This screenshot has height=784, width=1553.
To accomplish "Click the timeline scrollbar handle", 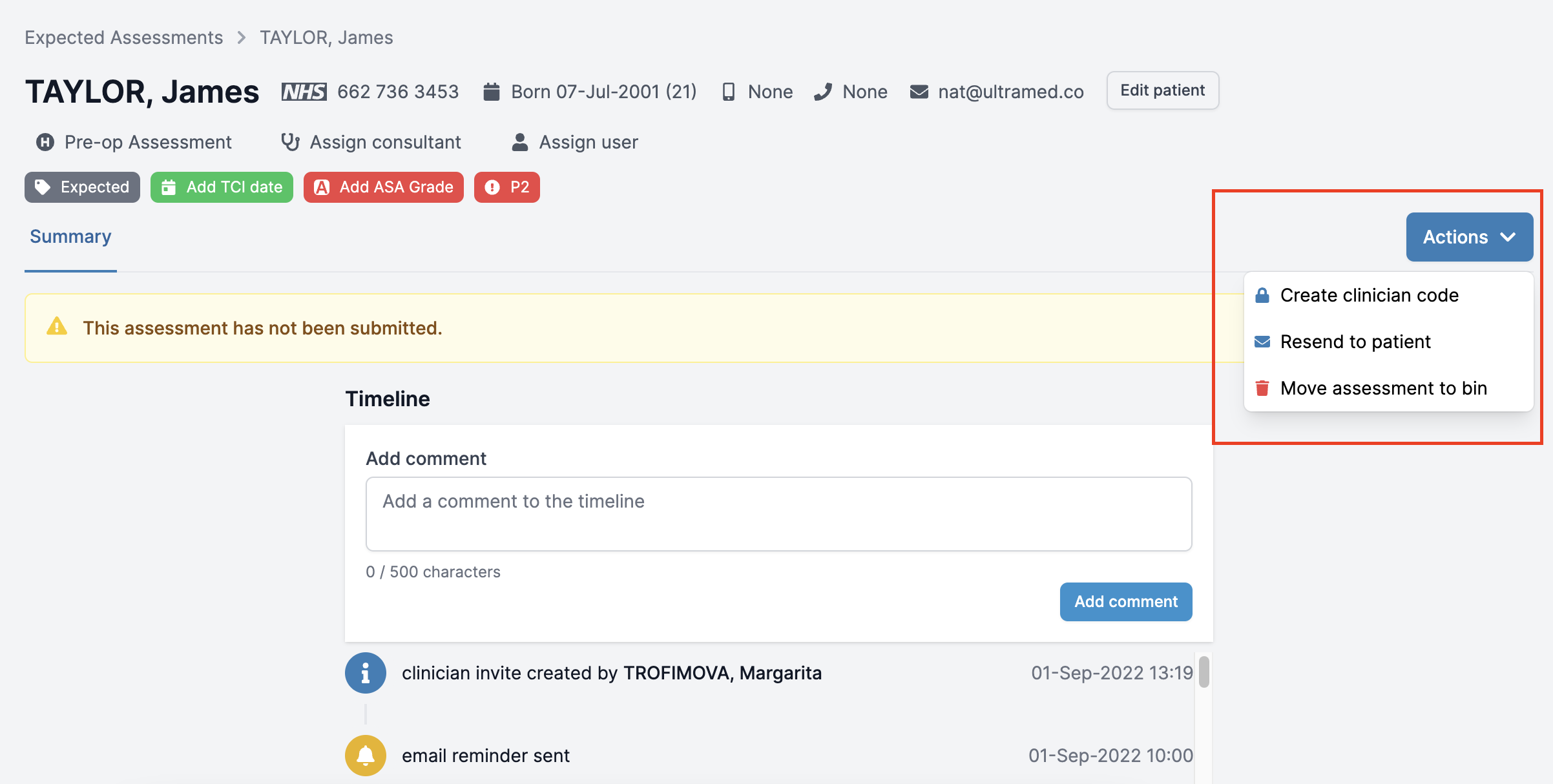I will pyautogui.click(x=1204, y=672).
